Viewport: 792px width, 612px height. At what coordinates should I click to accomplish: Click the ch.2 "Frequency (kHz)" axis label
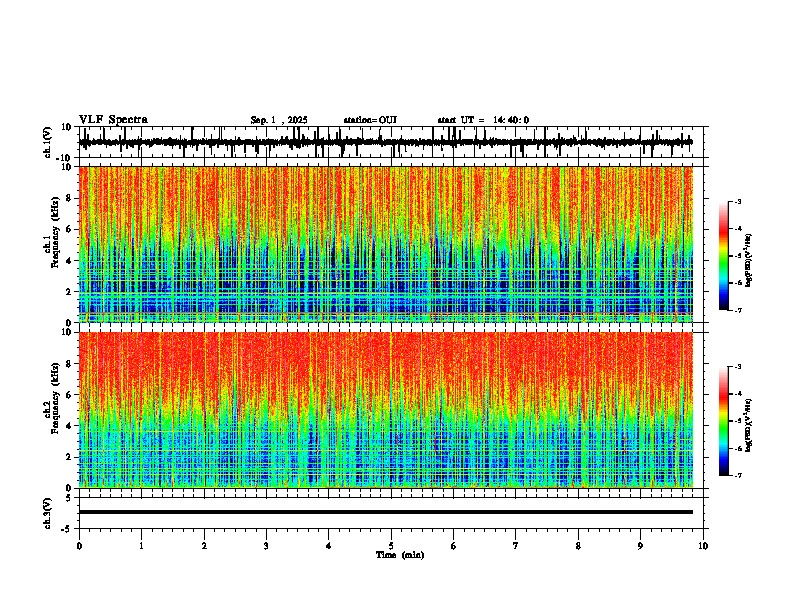55,398
